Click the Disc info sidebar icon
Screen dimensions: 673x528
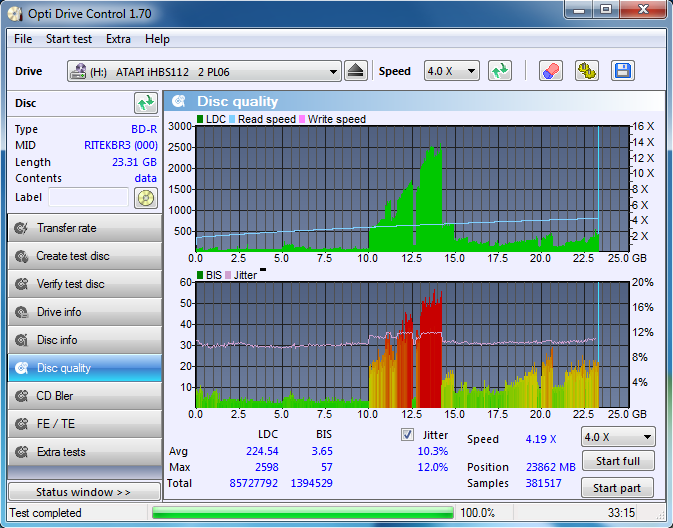click(x=21, y=340)
